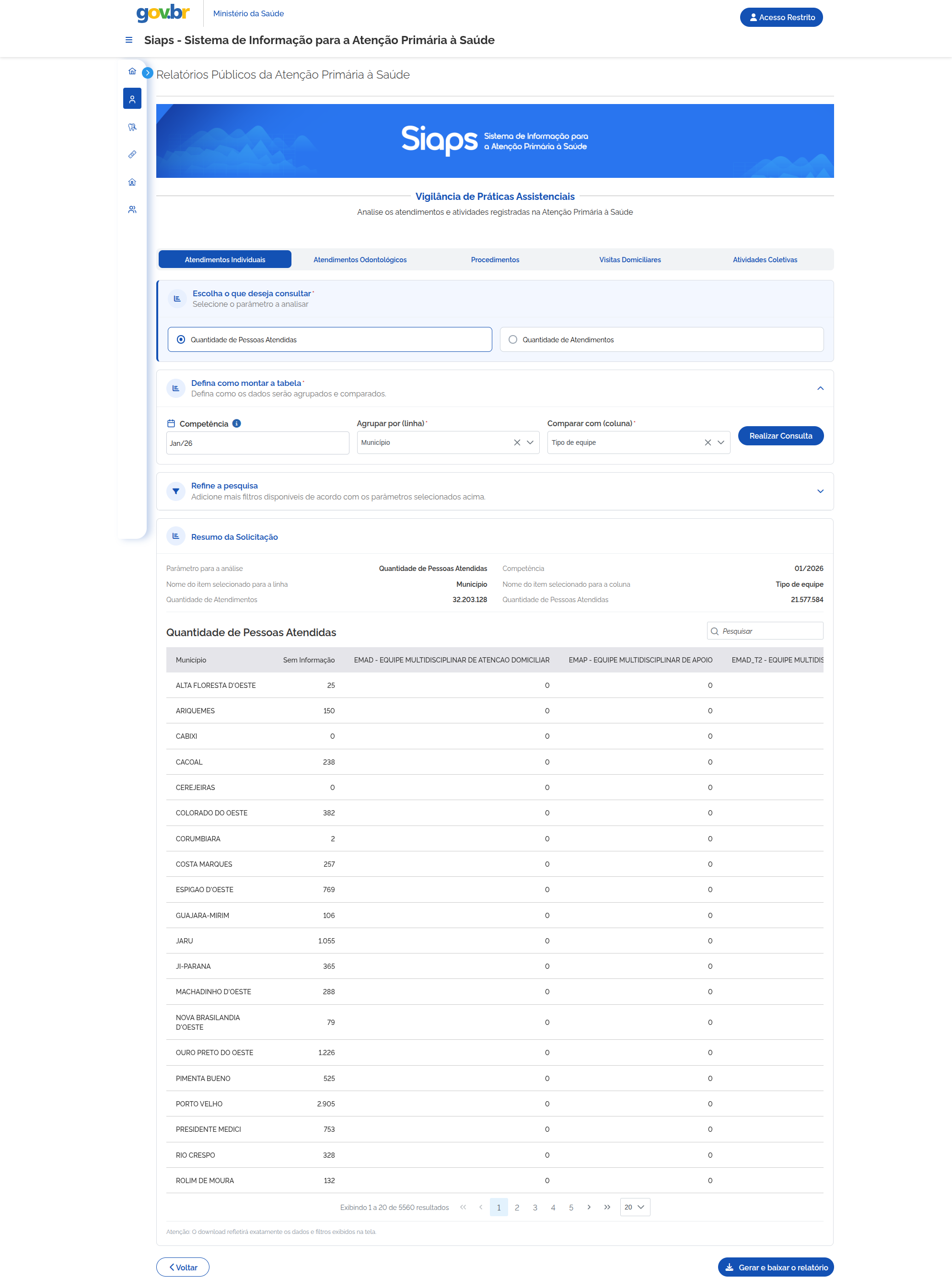Click the ARIQUEMES municipality cell
The image size is (952, 1279).
(195, 711)
